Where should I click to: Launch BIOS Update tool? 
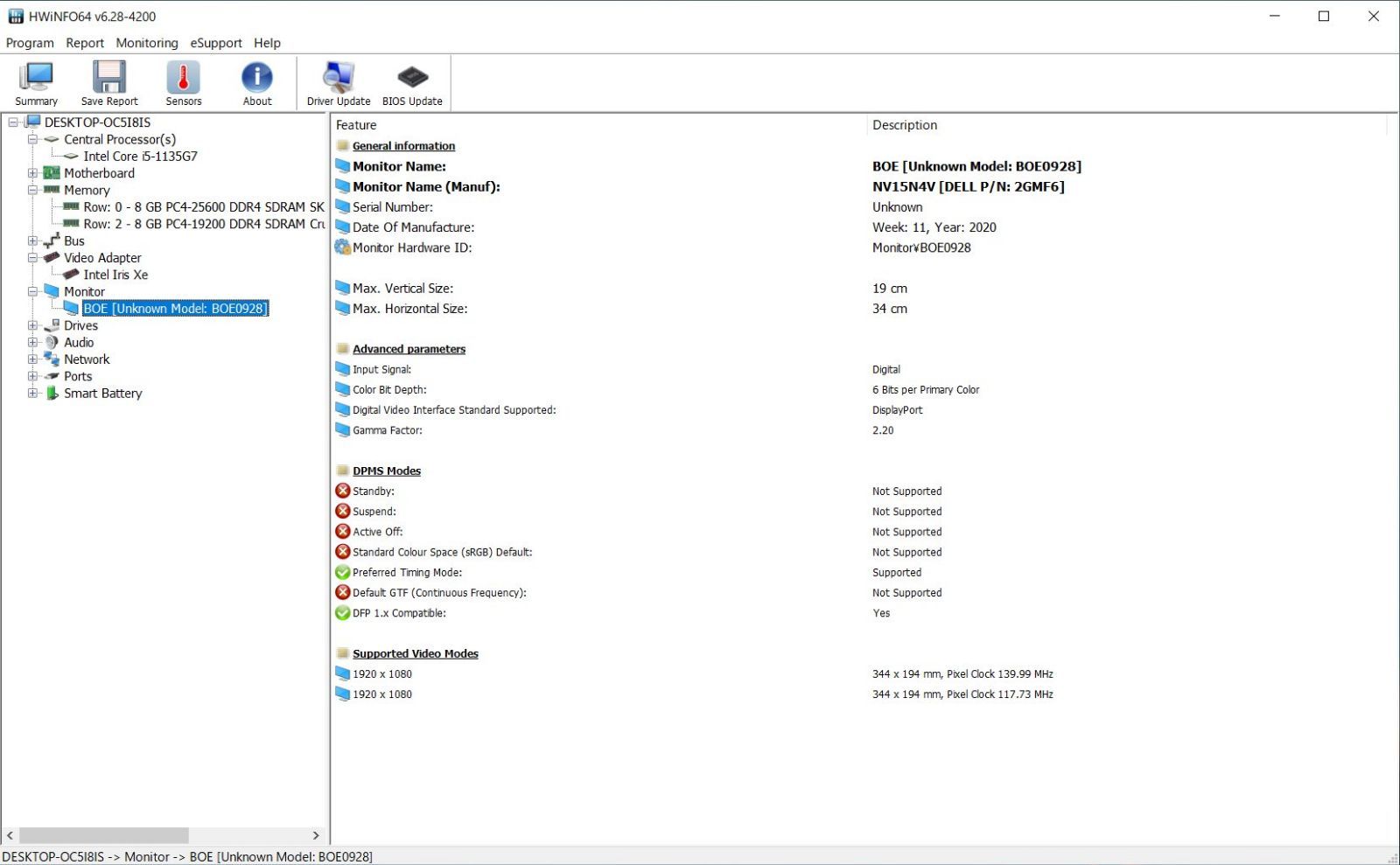pos(412,83)
